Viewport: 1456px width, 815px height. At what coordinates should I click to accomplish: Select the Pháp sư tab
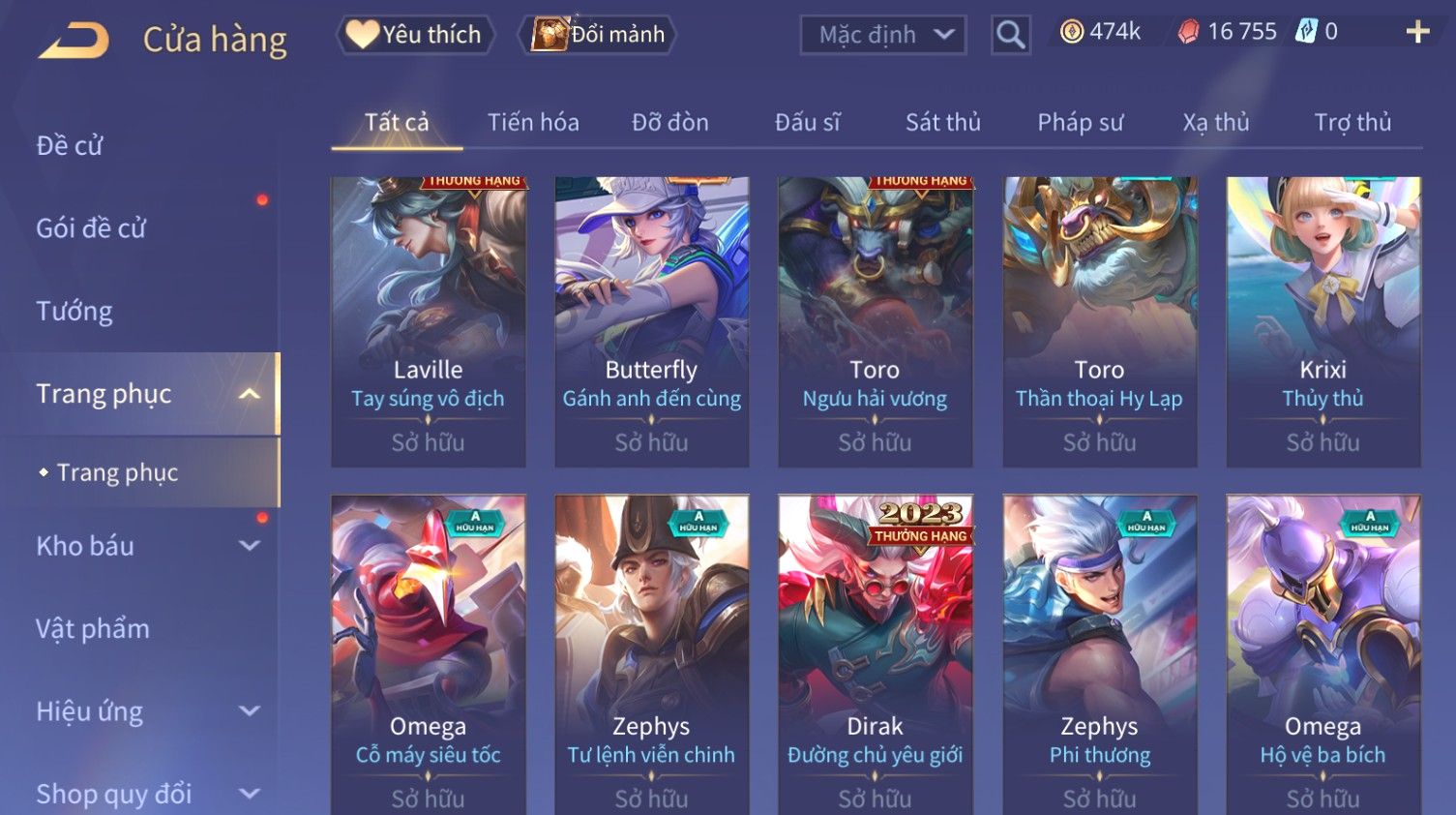coord(1081,122)
